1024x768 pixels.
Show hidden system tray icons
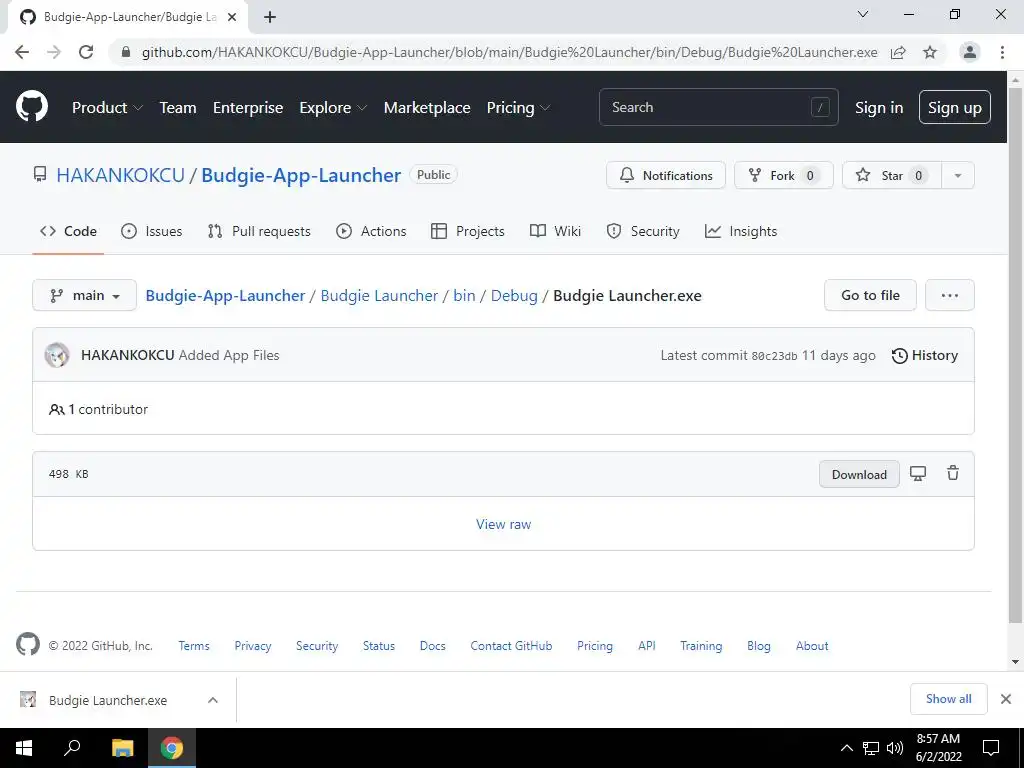point(846,748)
